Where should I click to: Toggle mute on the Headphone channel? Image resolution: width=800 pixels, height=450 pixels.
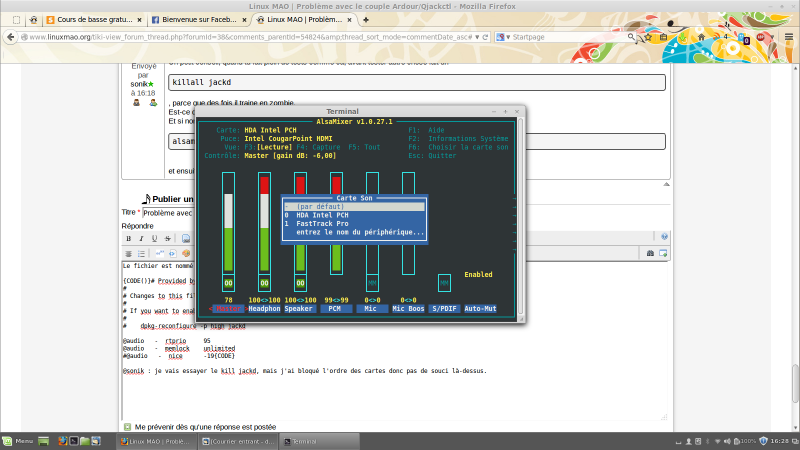264,283
